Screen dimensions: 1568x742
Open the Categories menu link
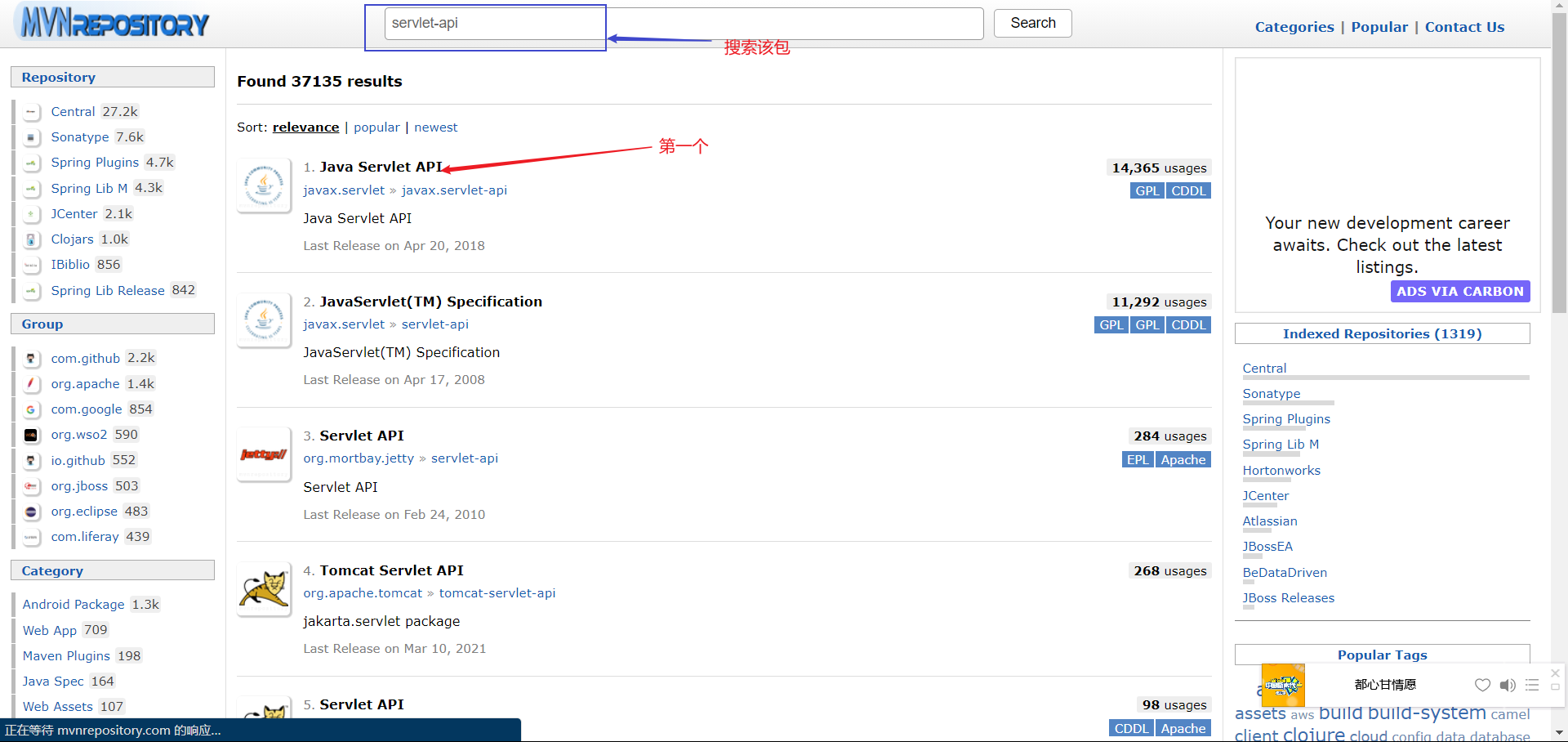click(x=1294, y=27)
